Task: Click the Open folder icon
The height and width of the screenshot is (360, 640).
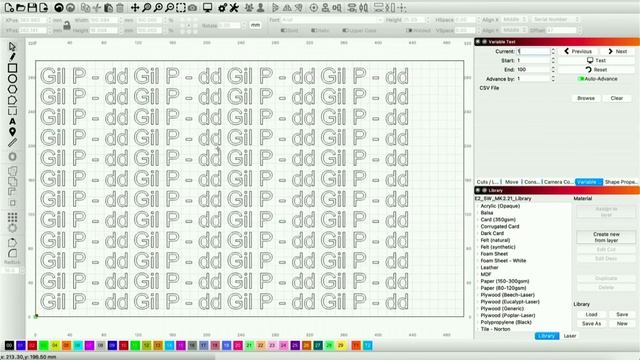Action: (20, 7)
